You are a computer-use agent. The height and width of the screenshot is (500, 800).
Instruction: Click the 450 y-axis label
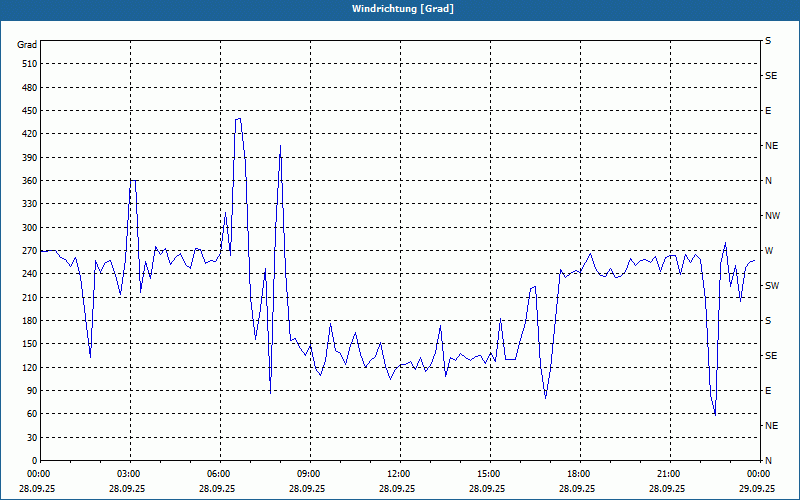30,111
